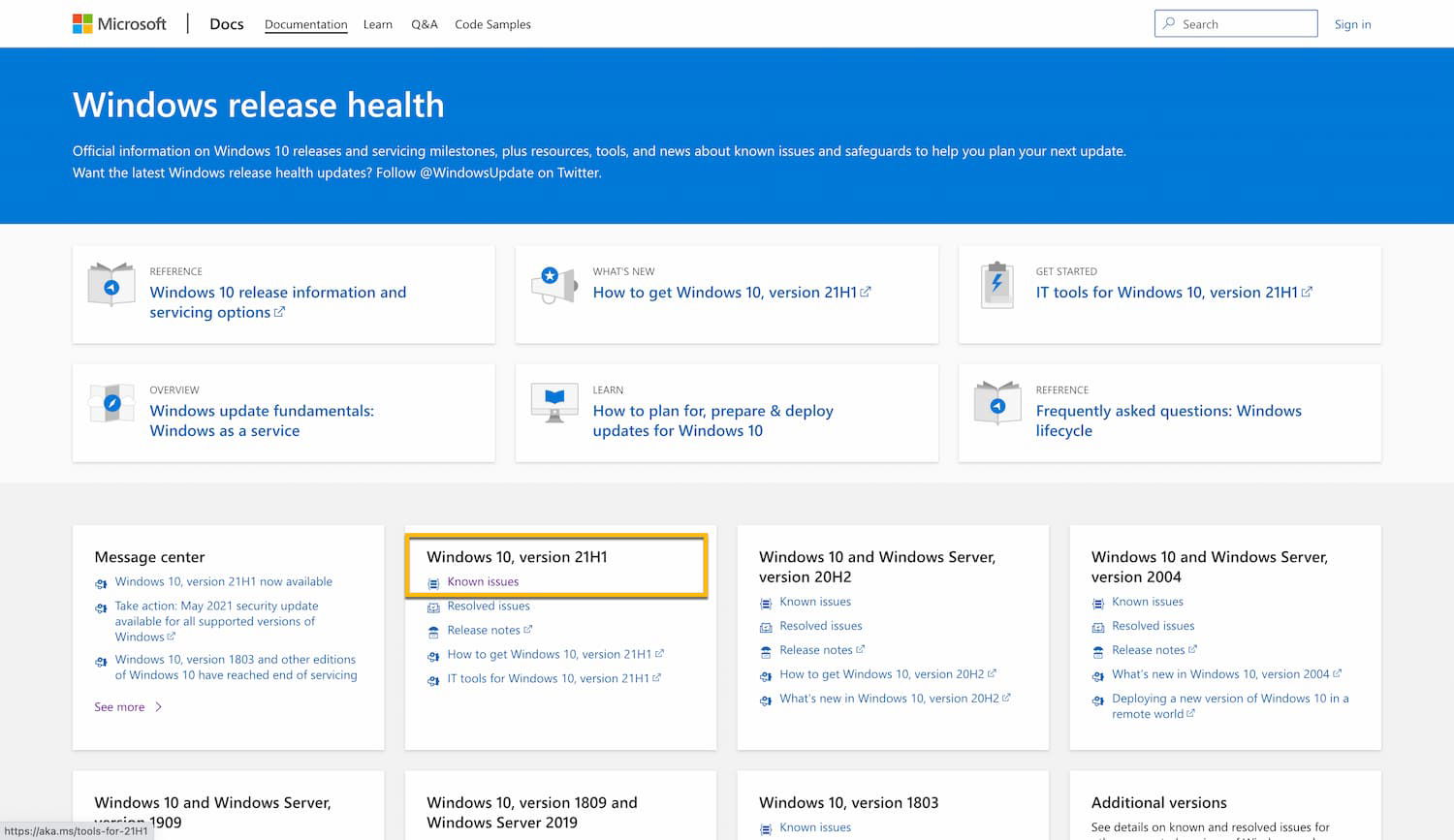
Task: Click the megaphone icon for What's New
Action: [554, 285]
